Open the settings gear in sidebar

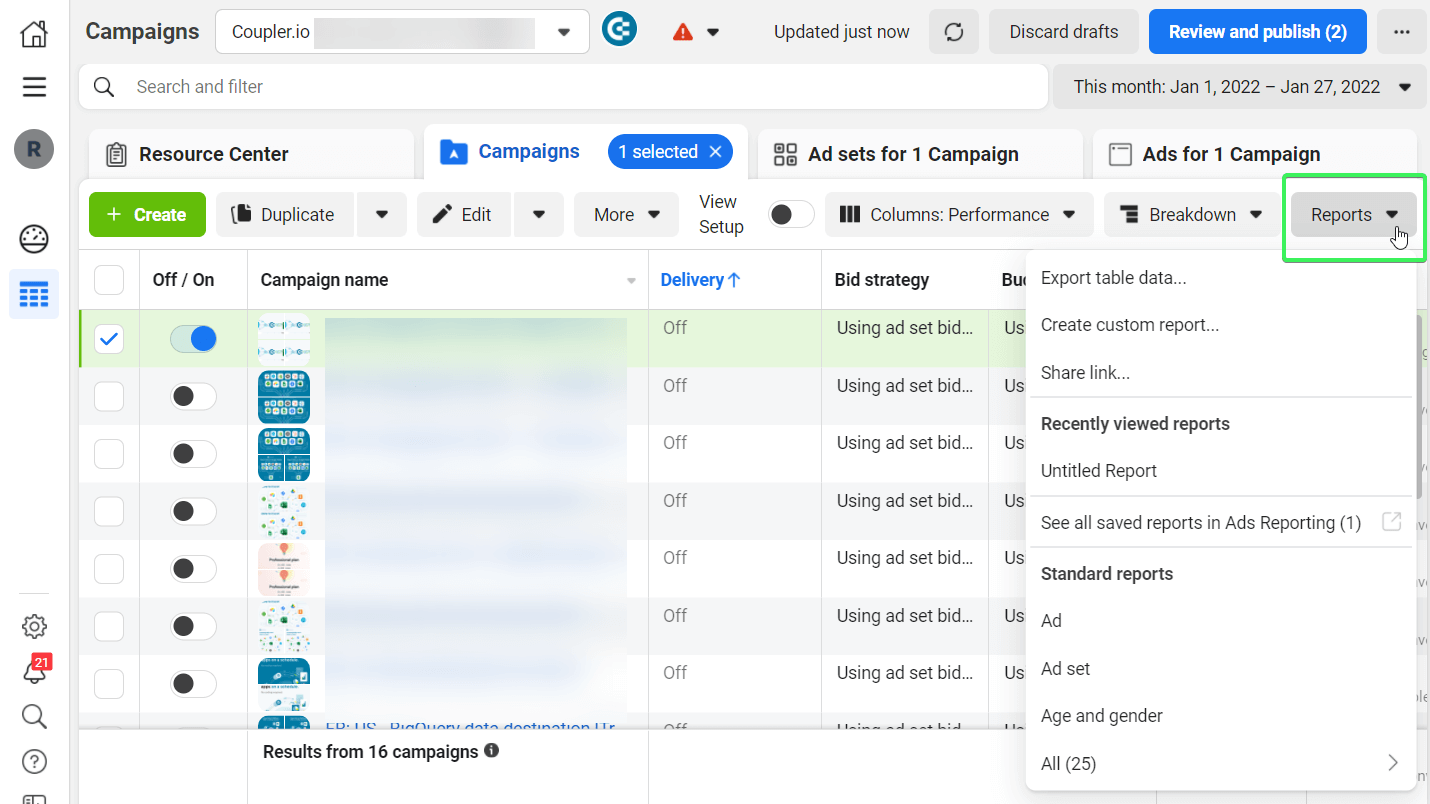(x=34, y=627)
